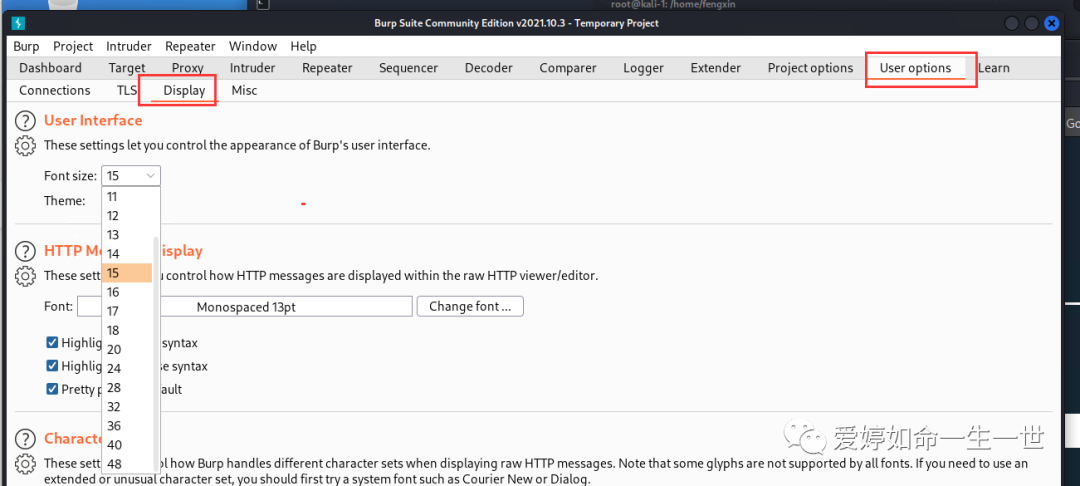Switch to the Dashboard tab
Viewport: 1080px width, 486px height.
pyautogui.click(x=50, y=67)
